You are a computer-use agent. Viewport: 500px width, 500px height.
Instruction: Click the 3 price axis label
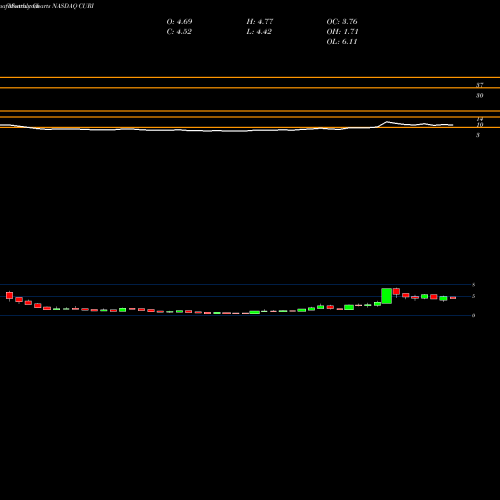478,135
